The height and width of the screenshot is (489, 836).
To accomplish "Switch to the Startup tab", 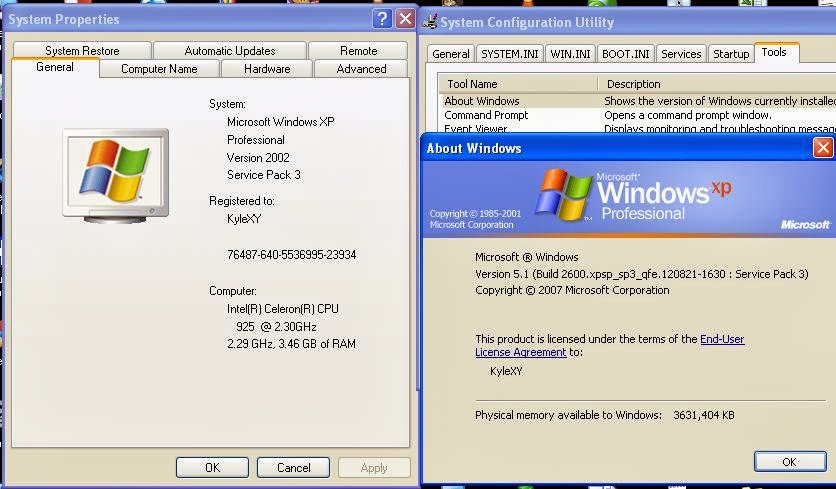I will tap(731, 54).
